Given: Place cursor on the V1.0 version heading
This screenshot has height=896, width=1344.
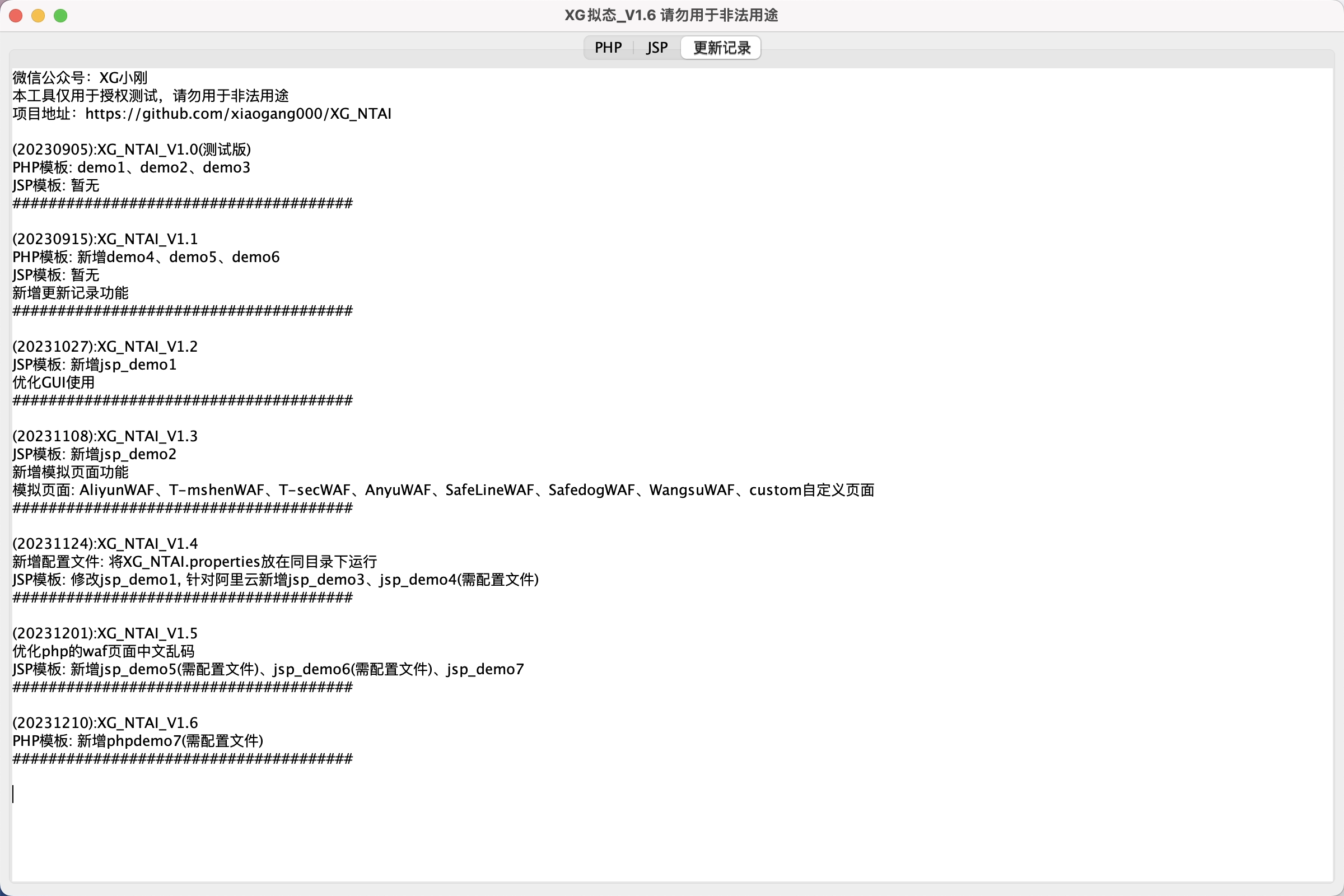Looking at the screenshot, I should tap(132, 150).
